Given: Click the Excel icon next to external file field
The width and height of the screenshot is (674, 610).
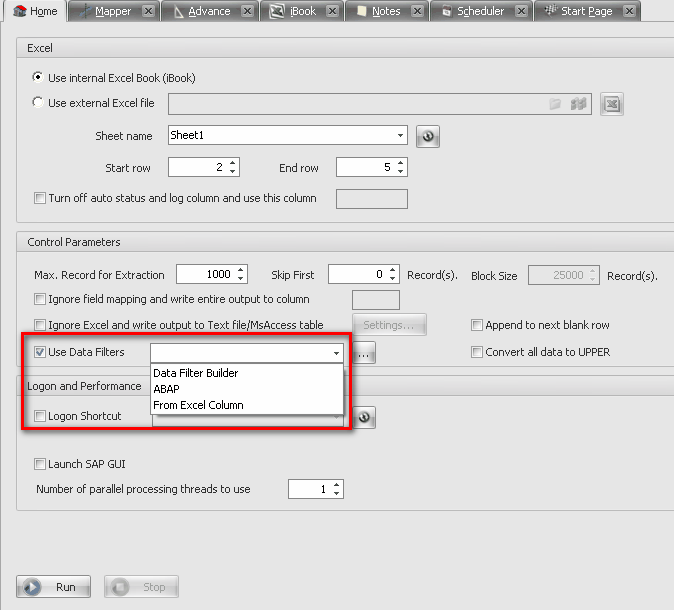Looking at the screenshot, I should [613, 104].
